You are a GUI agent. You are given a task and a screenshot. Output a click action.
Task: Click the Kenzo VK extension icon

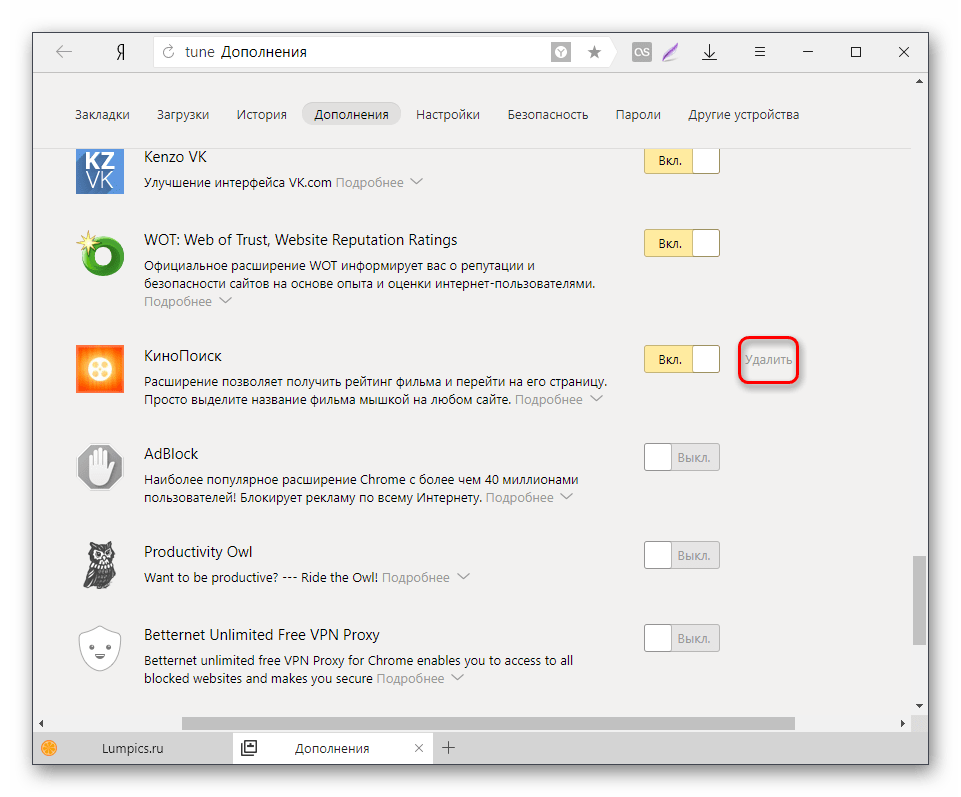pos(100,171)
